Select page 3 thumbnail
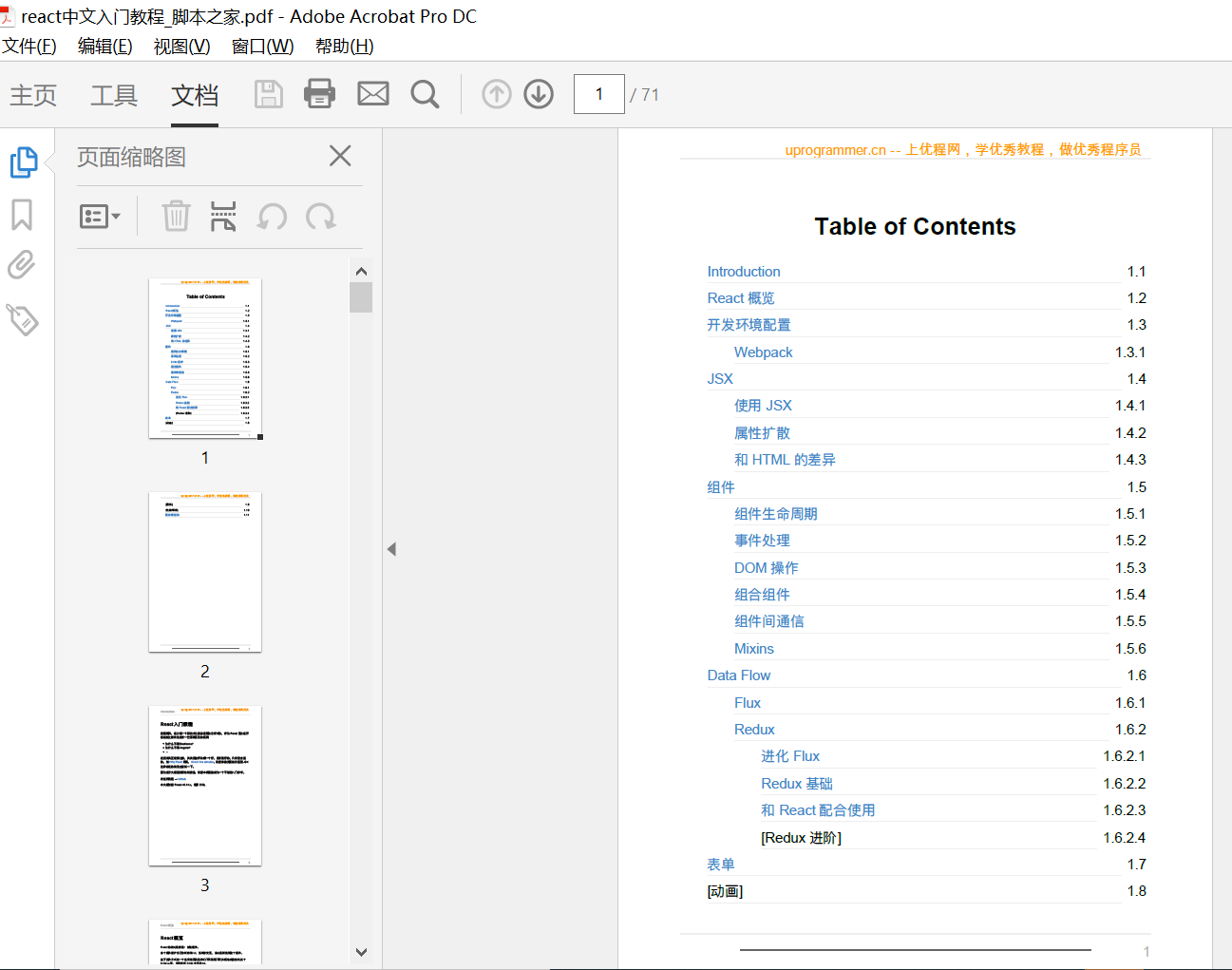1232x970 pixels. (x=205, y=786)
